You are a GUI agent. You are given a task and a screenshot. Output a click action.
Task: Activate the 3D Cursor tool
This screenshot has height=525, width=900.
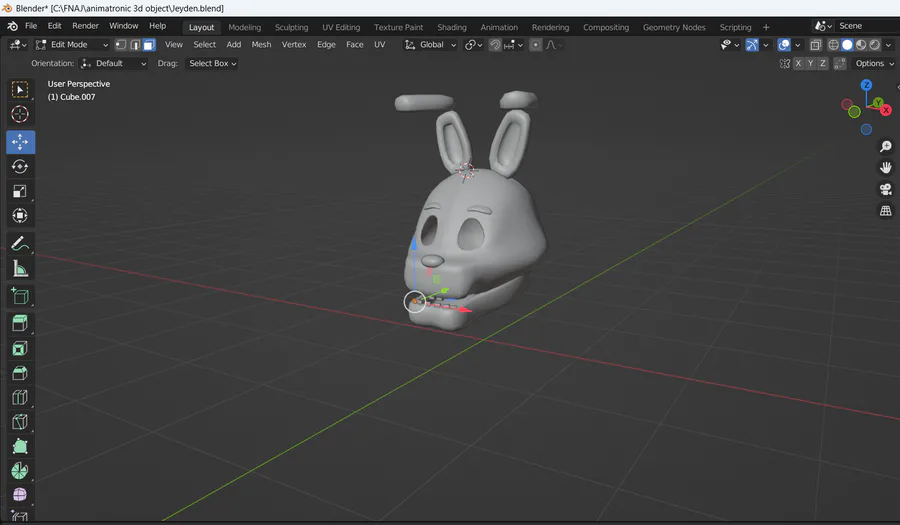tap(20, 115)
